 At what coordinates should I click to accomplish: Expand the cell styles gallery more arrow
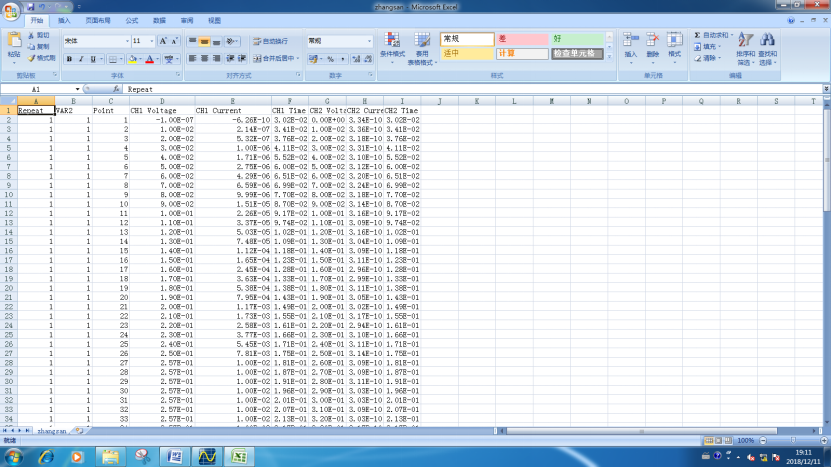[x=609, y=57]
